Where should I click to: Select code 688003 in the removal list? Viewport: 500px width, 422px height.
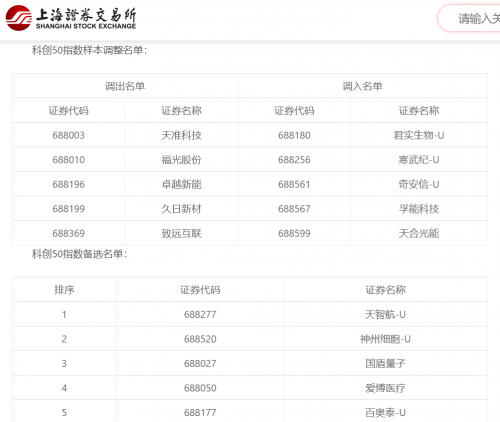coord(68,135)
